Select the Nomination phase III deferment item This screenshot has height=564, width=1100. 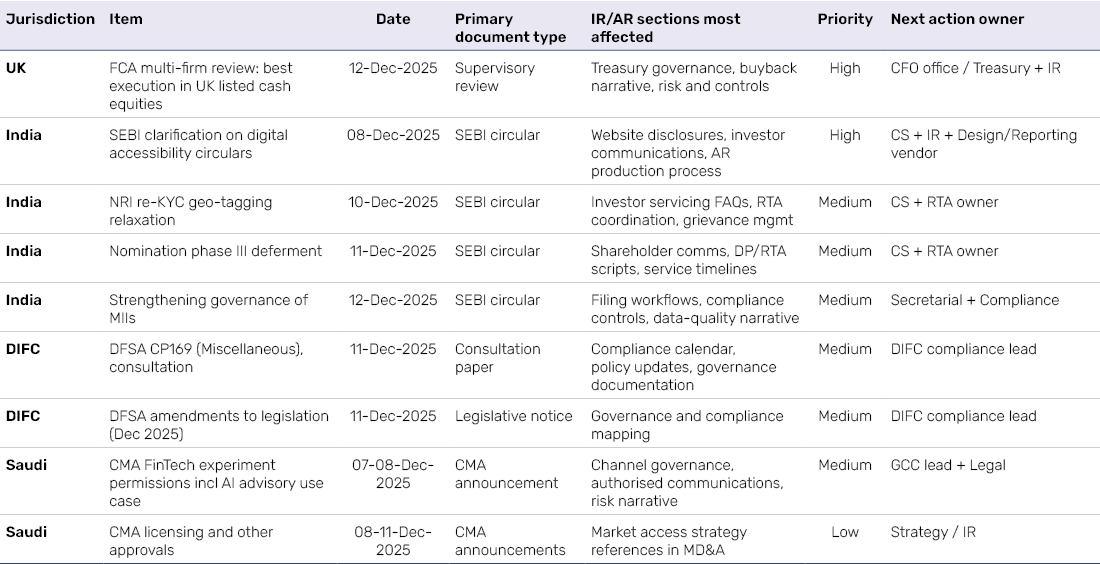[215, 251]
